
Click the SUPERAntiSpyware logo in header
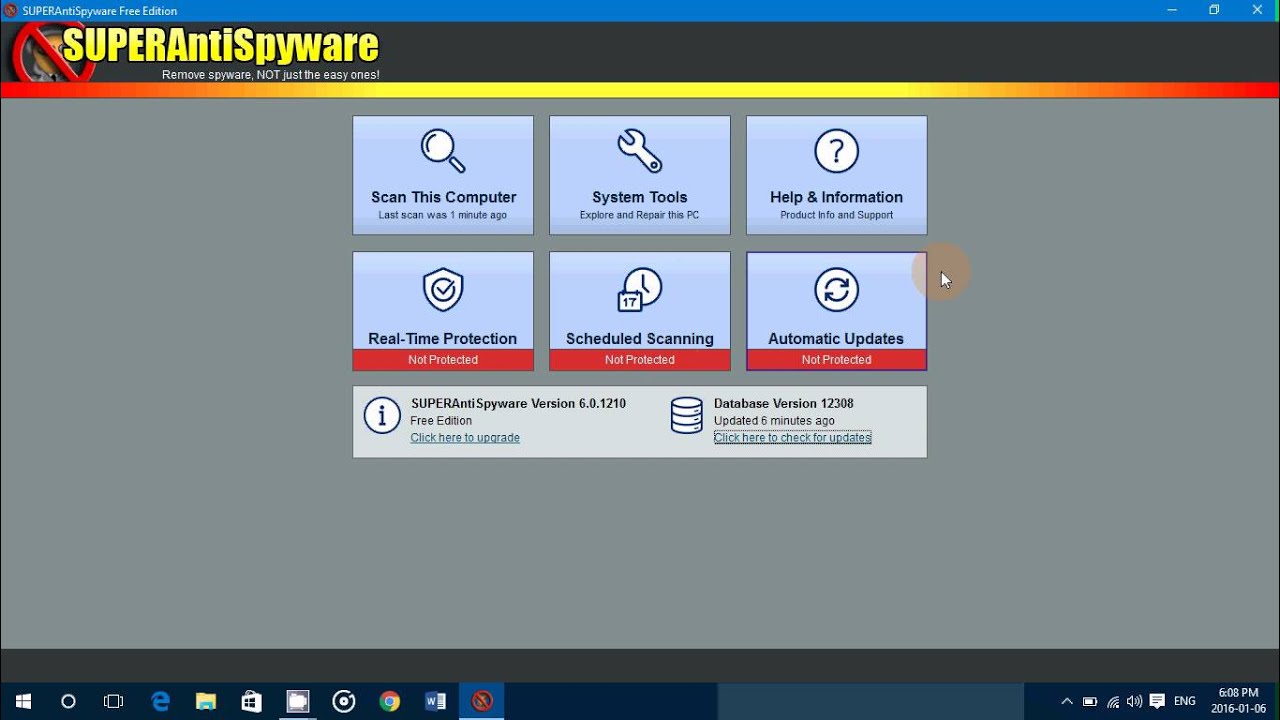pos(195,53)
